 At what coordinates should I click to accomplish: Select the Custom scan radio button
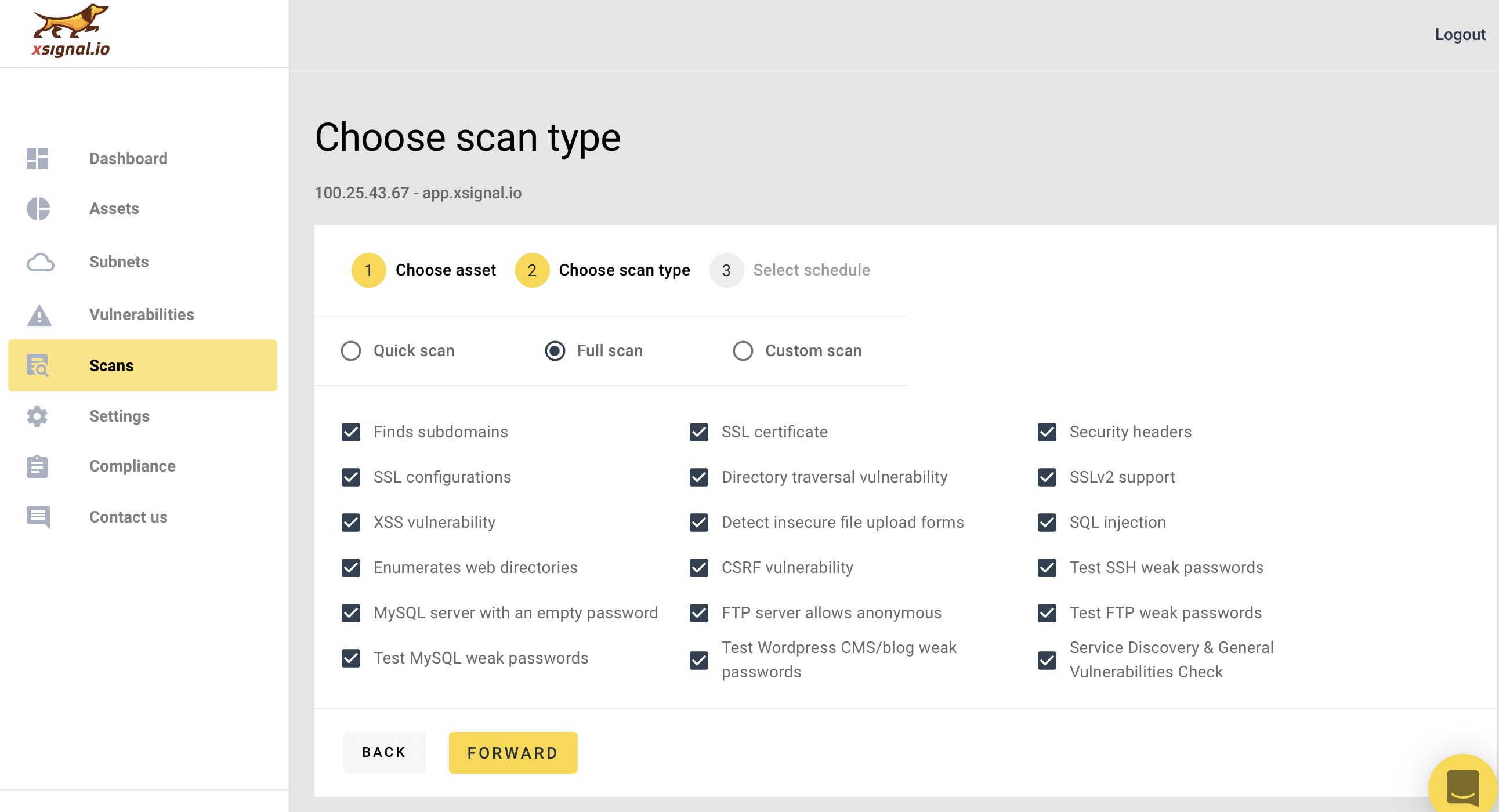[743, 351]
